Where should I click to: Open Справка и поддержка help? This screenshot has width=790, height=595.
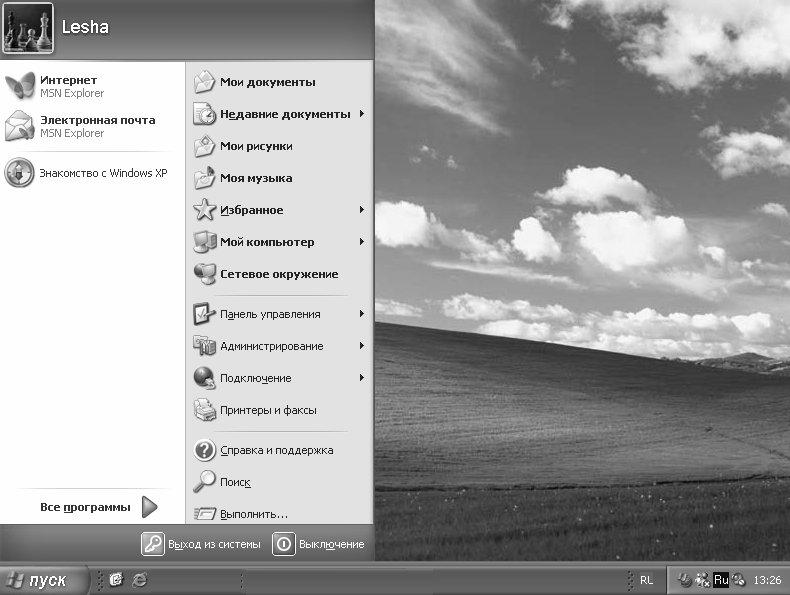click(276, 450)
